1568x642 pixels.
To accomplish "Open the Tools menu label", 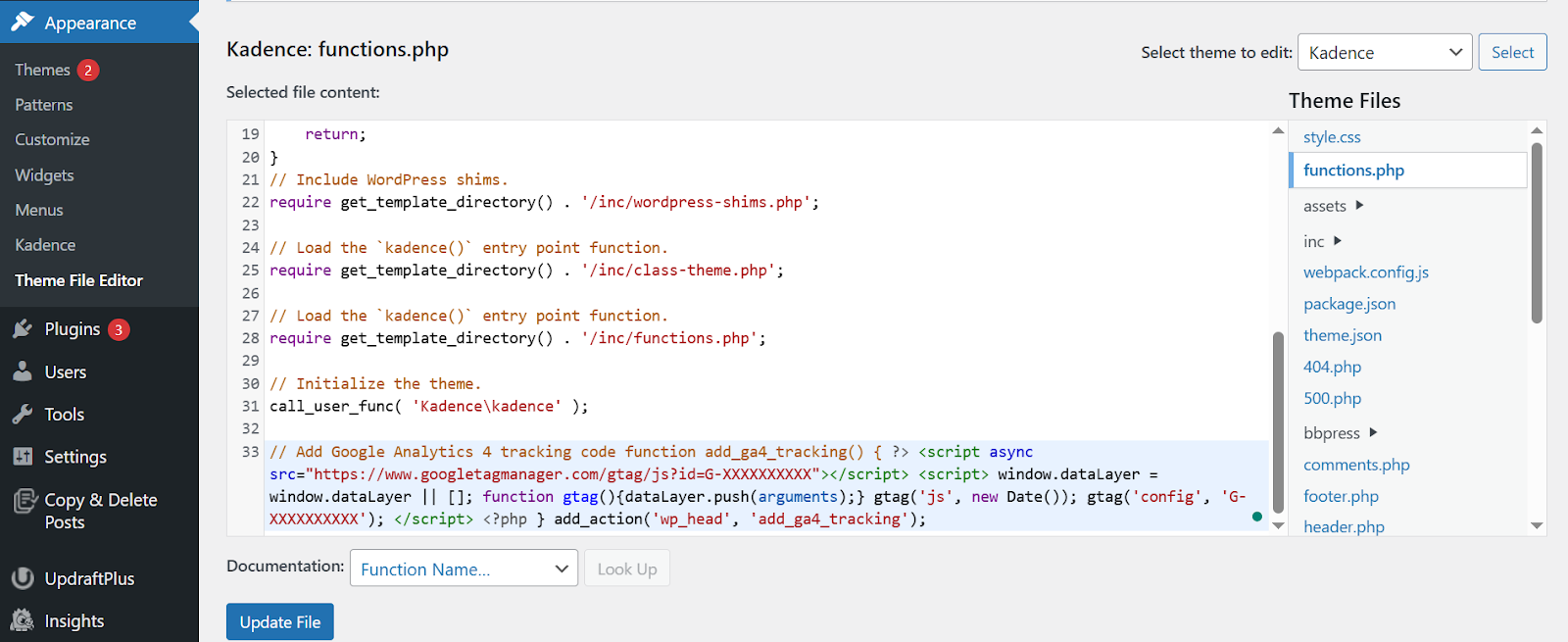I will (x=65, y=415).
